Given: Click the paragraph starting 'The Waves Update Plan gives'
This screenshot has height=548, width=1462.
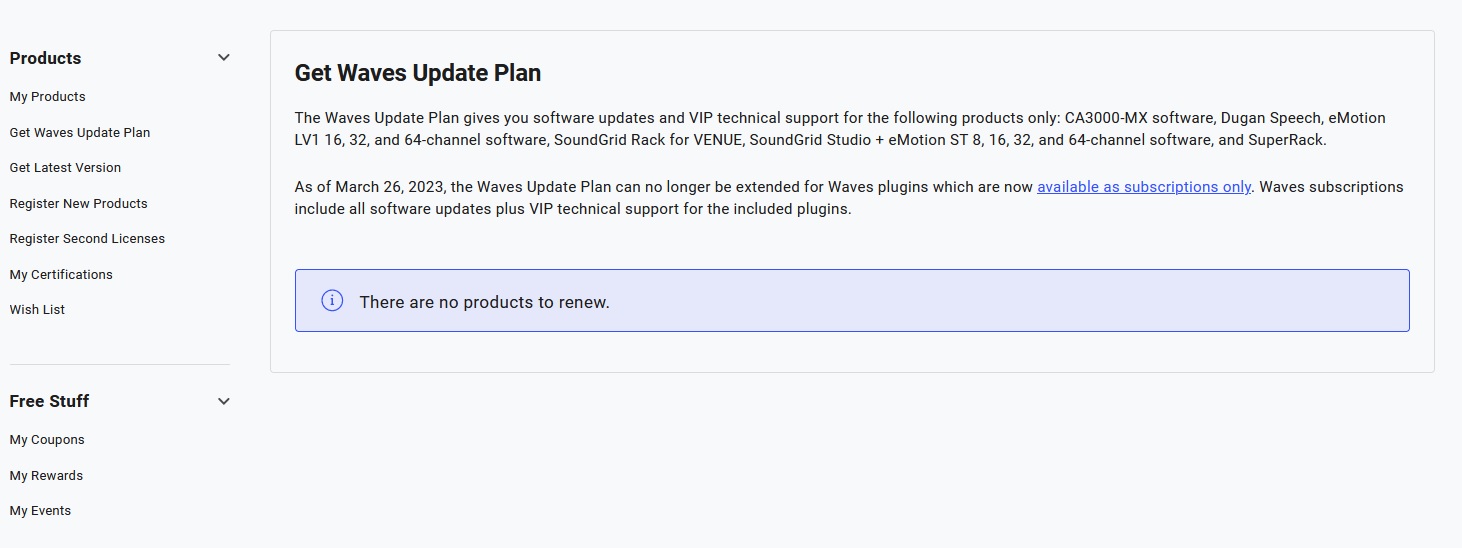Looking at the screenshot, I should [x=840, y=129].
